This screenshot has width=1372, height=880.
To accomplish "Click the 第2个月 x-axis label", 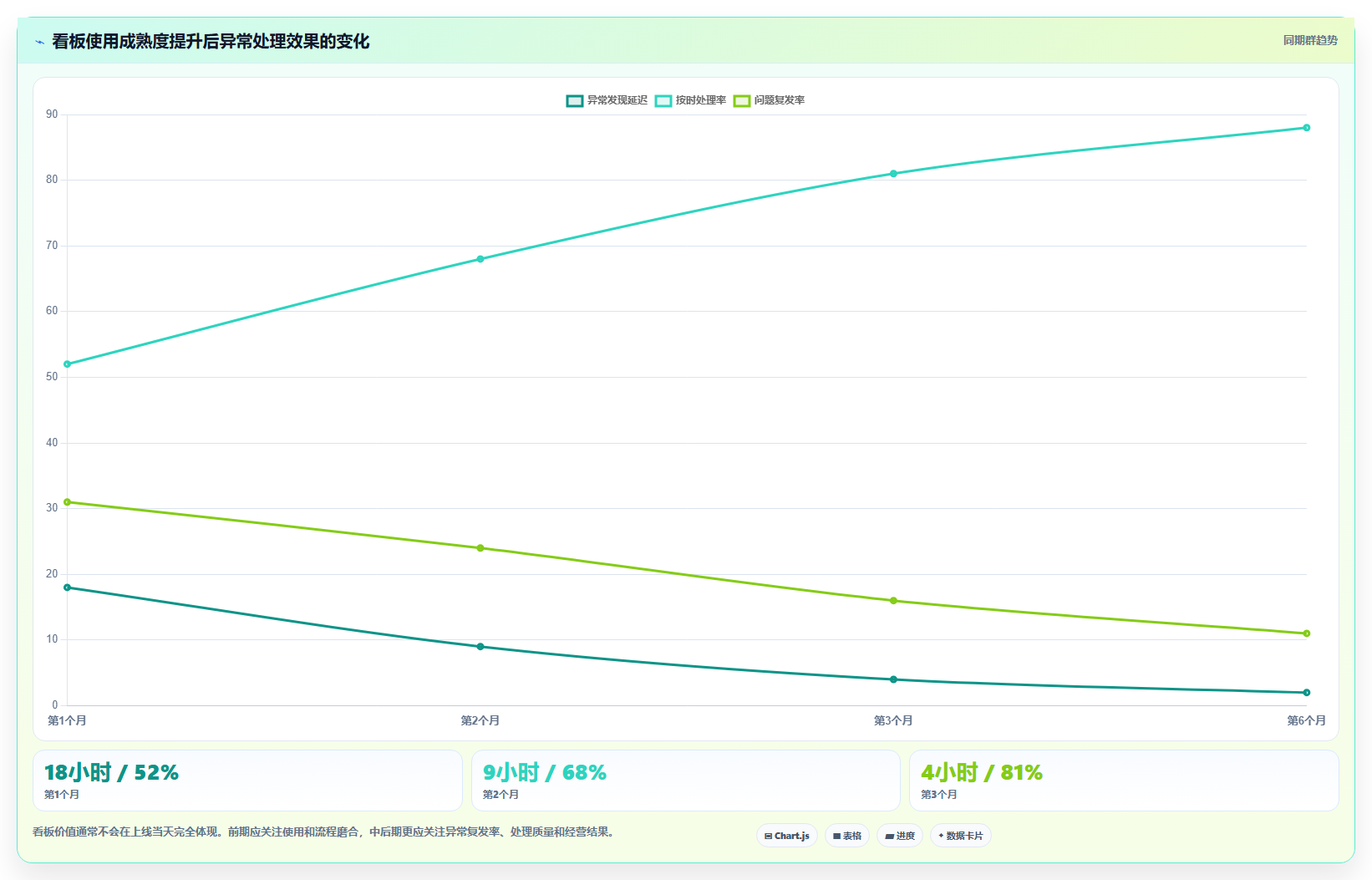I will 480,720.
